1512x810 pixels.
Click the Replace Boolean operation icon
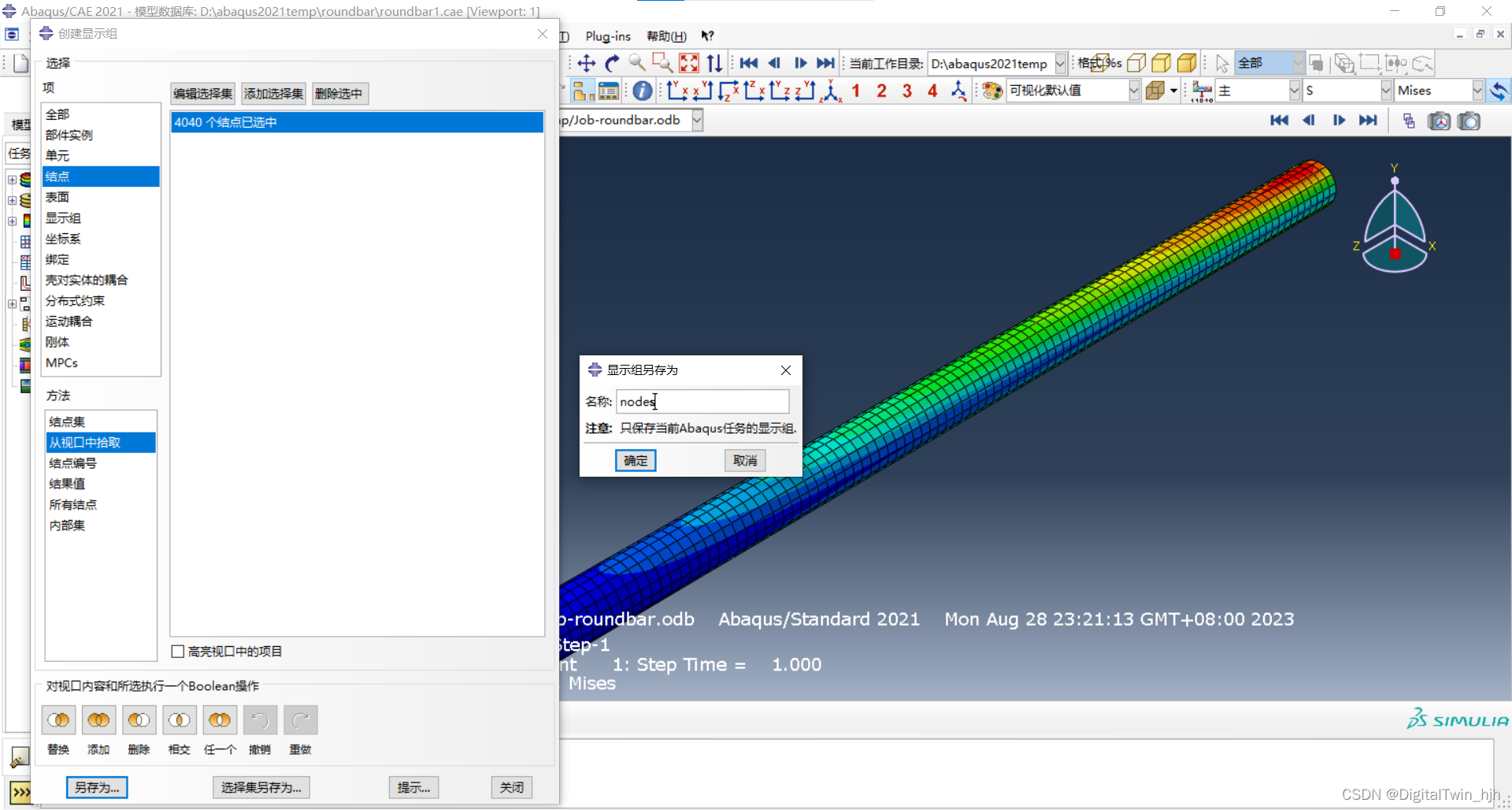tap(58, 719)
